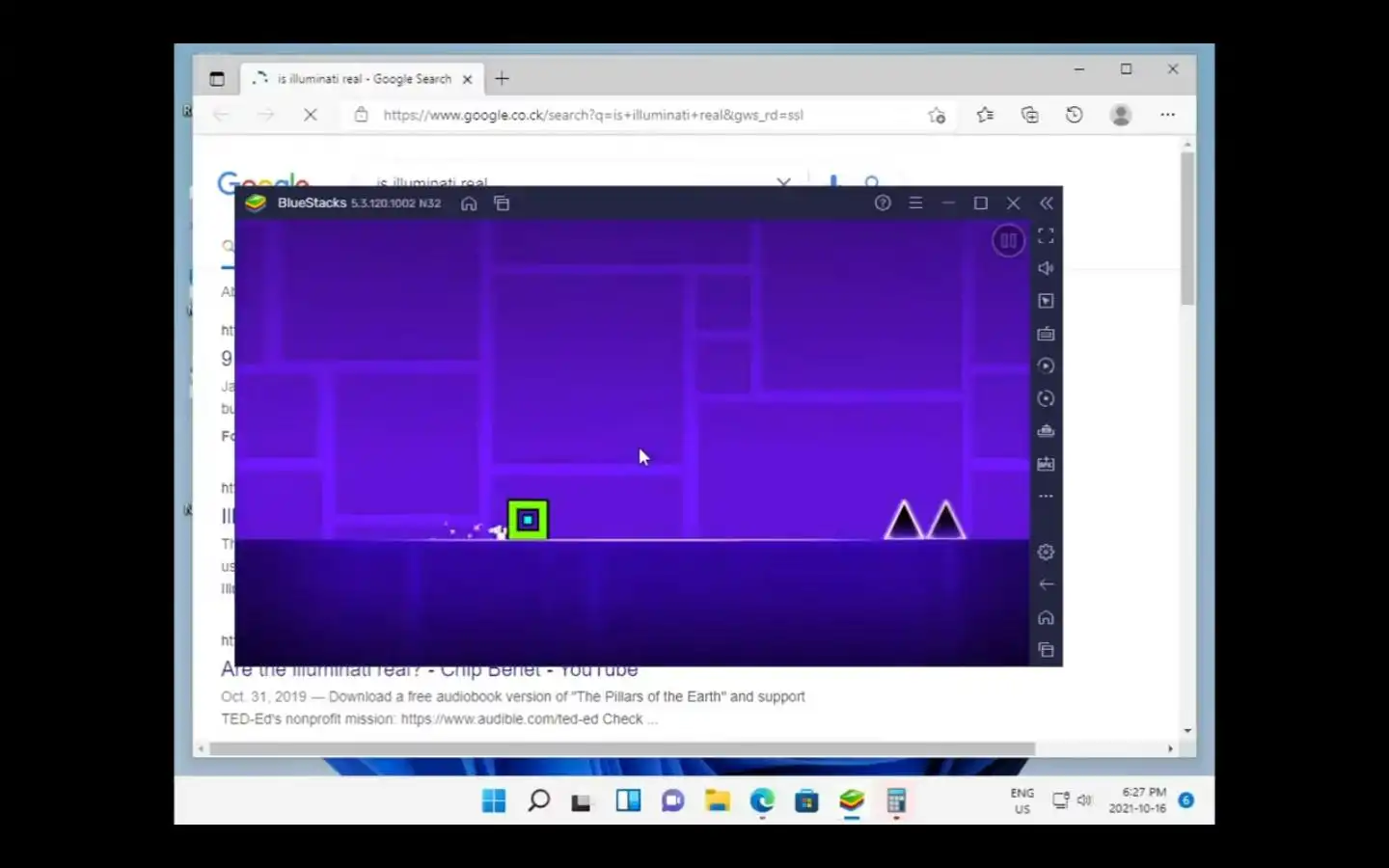Open Edge profile avatar

pyautogui.click(x=1120, y=115)
